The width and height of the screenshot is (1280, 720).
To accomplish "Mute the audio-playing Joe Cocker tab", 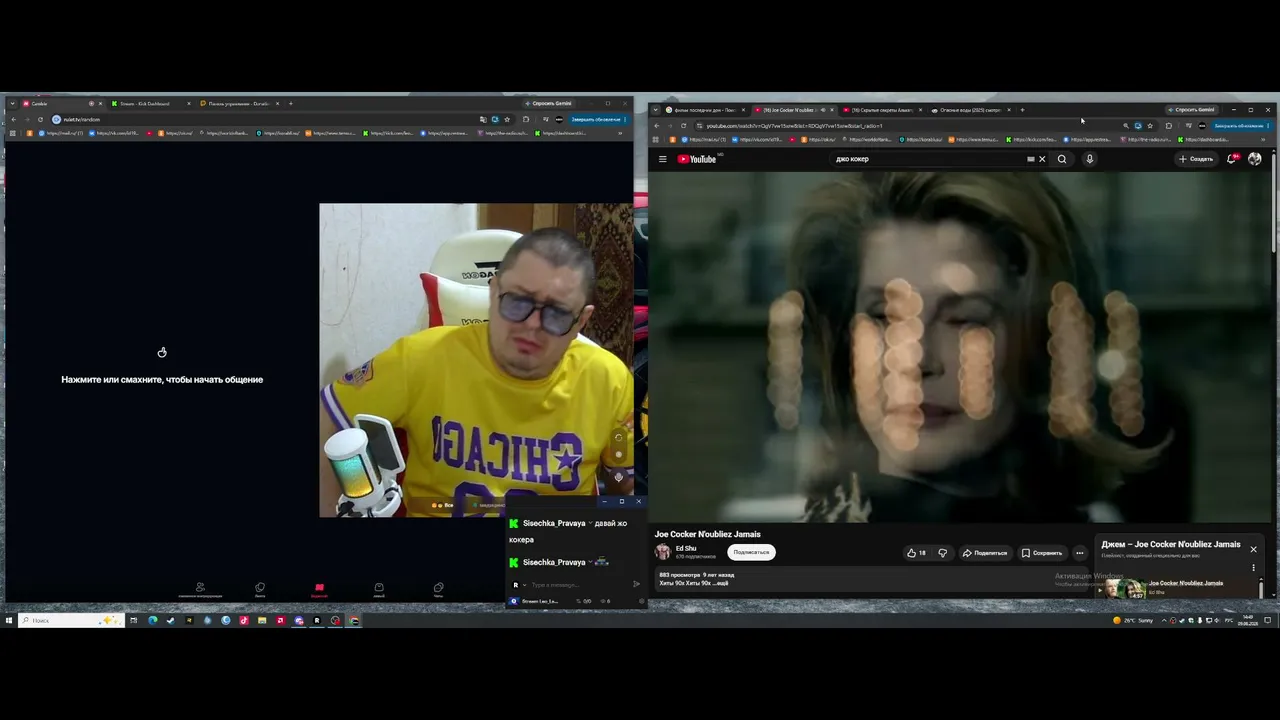I will [823, 110].
